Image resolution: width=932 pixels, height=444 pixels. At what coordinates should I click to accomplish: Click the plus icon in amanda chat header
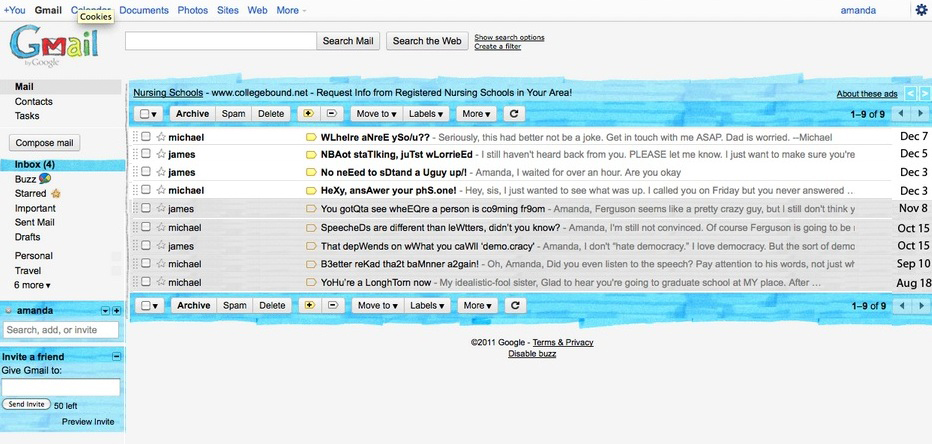(116, 311)
